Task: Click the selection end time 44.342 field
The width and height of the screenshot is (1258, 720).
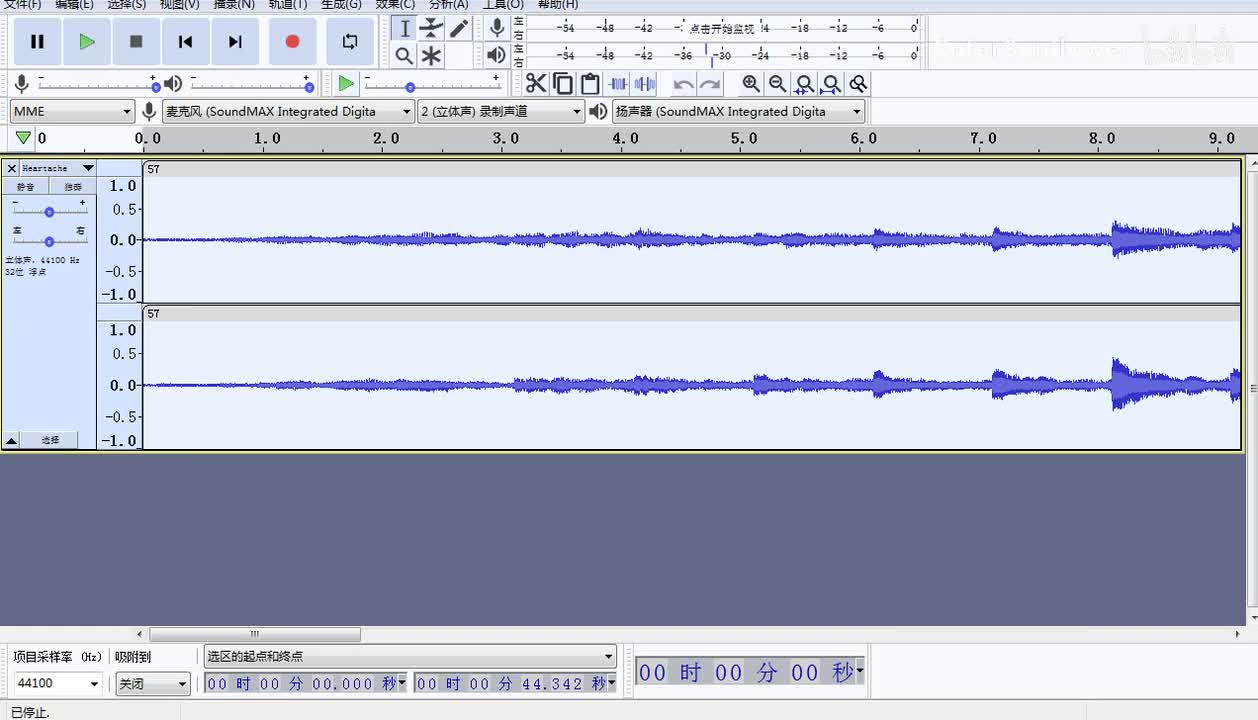Action: pos(515,684)
